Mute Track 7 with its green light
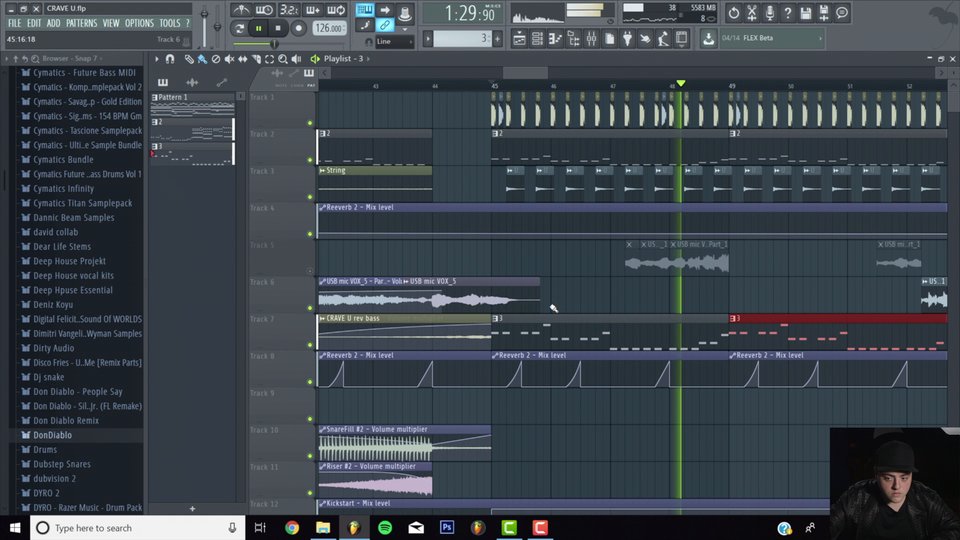This screenshot has height=540, width=960. click(x=310, y=345)
